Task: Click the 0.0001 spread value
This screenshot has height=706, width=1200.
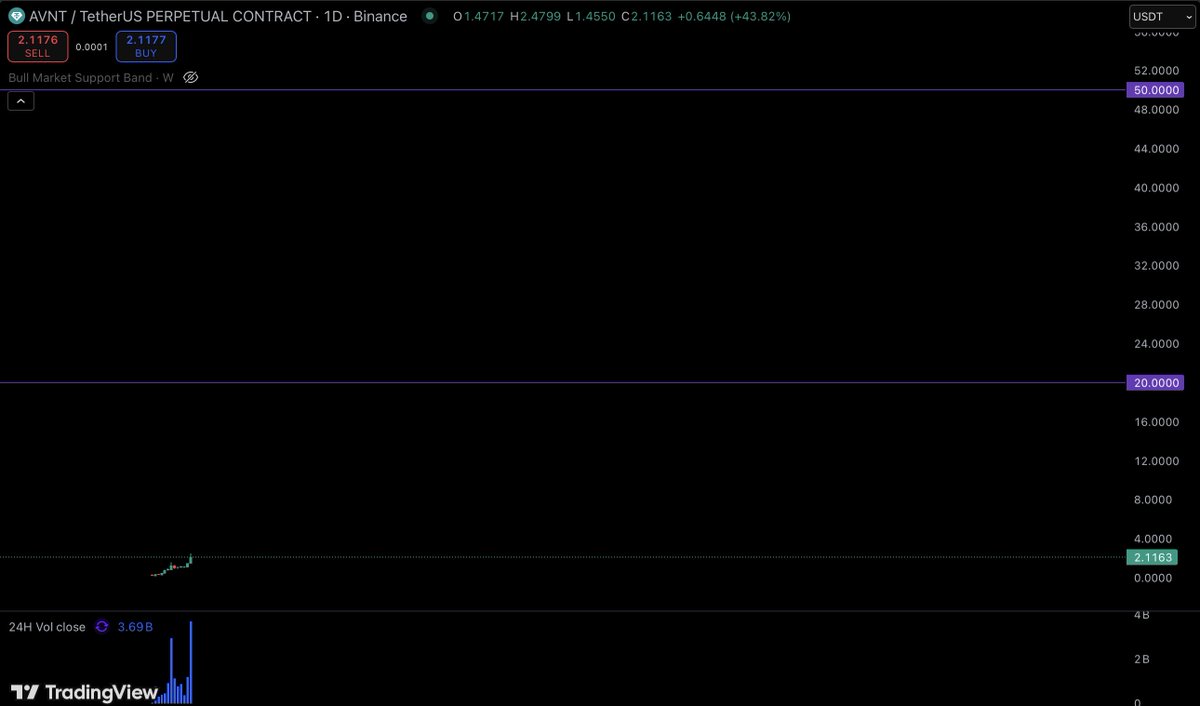Action: (92, 47)
